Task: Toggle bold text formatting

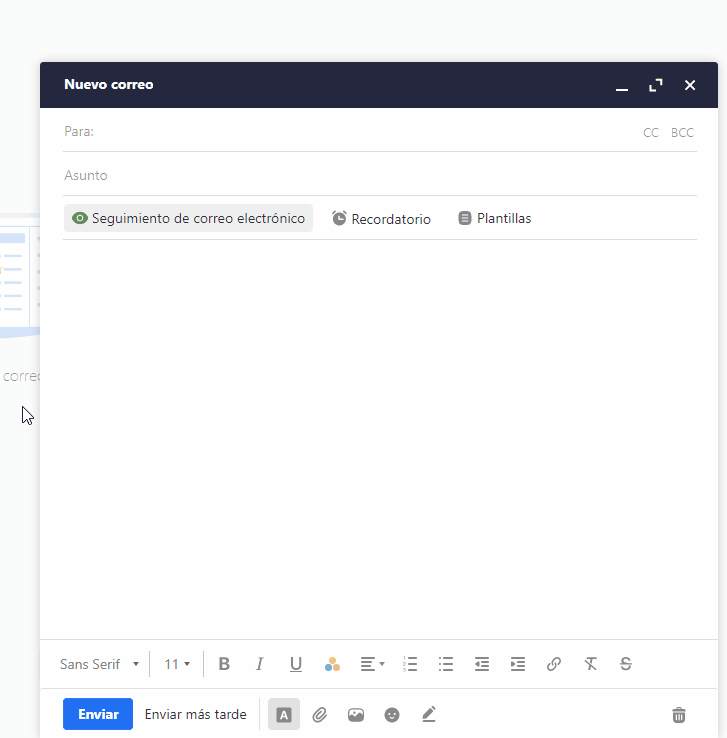Action: (x=224, y=664)
